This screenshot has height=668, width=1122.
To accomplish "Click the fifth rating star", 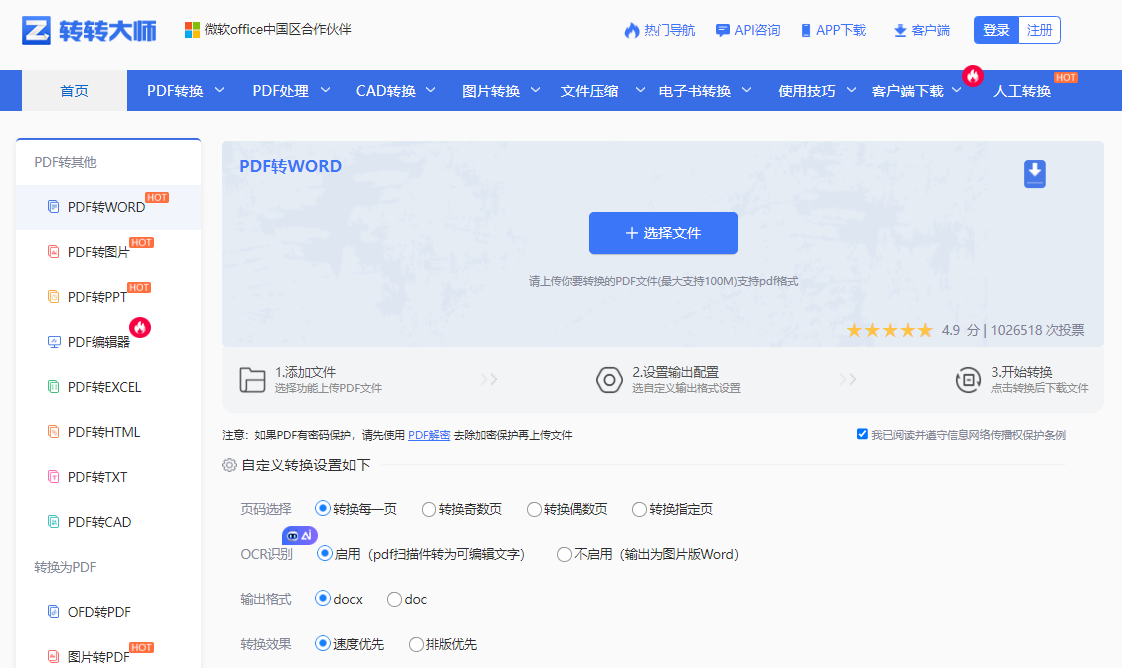I will point(926,329).
